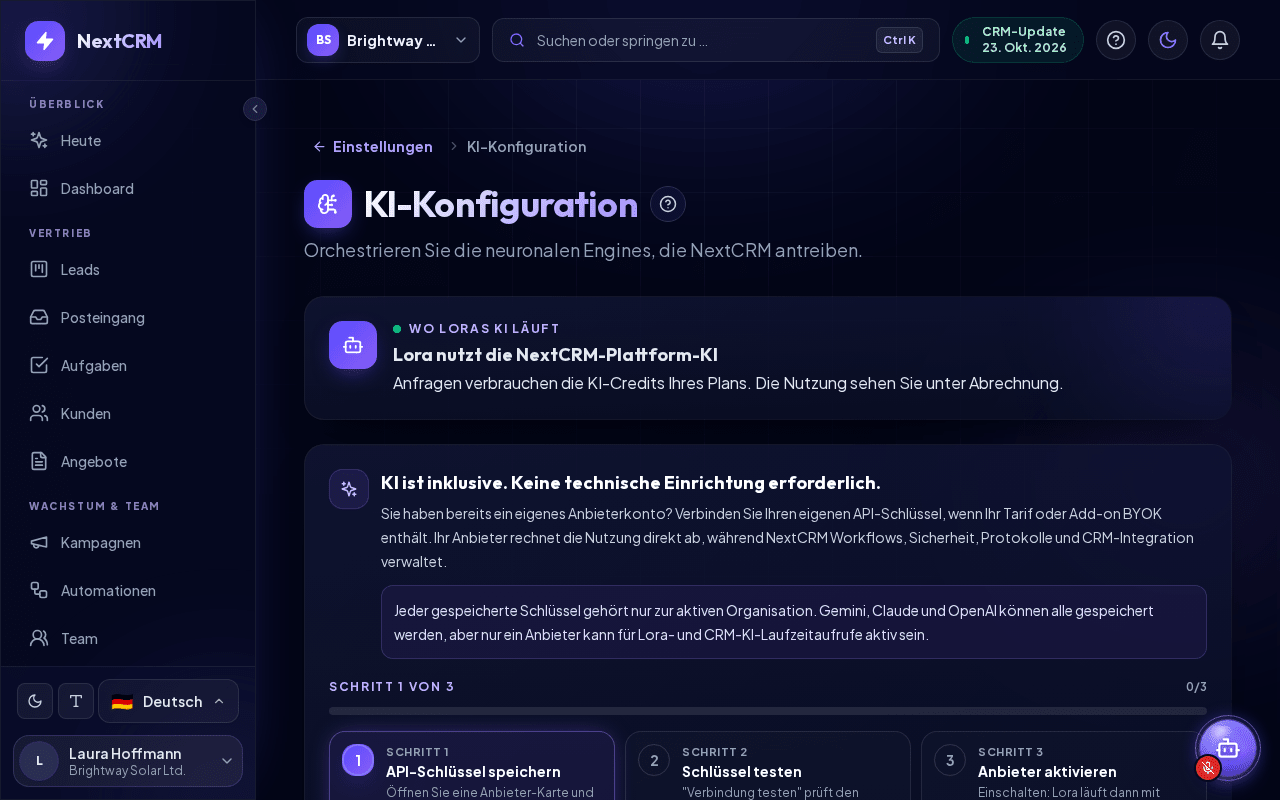
Task: Click the search magnifier icon
Action: click(517, 40)
